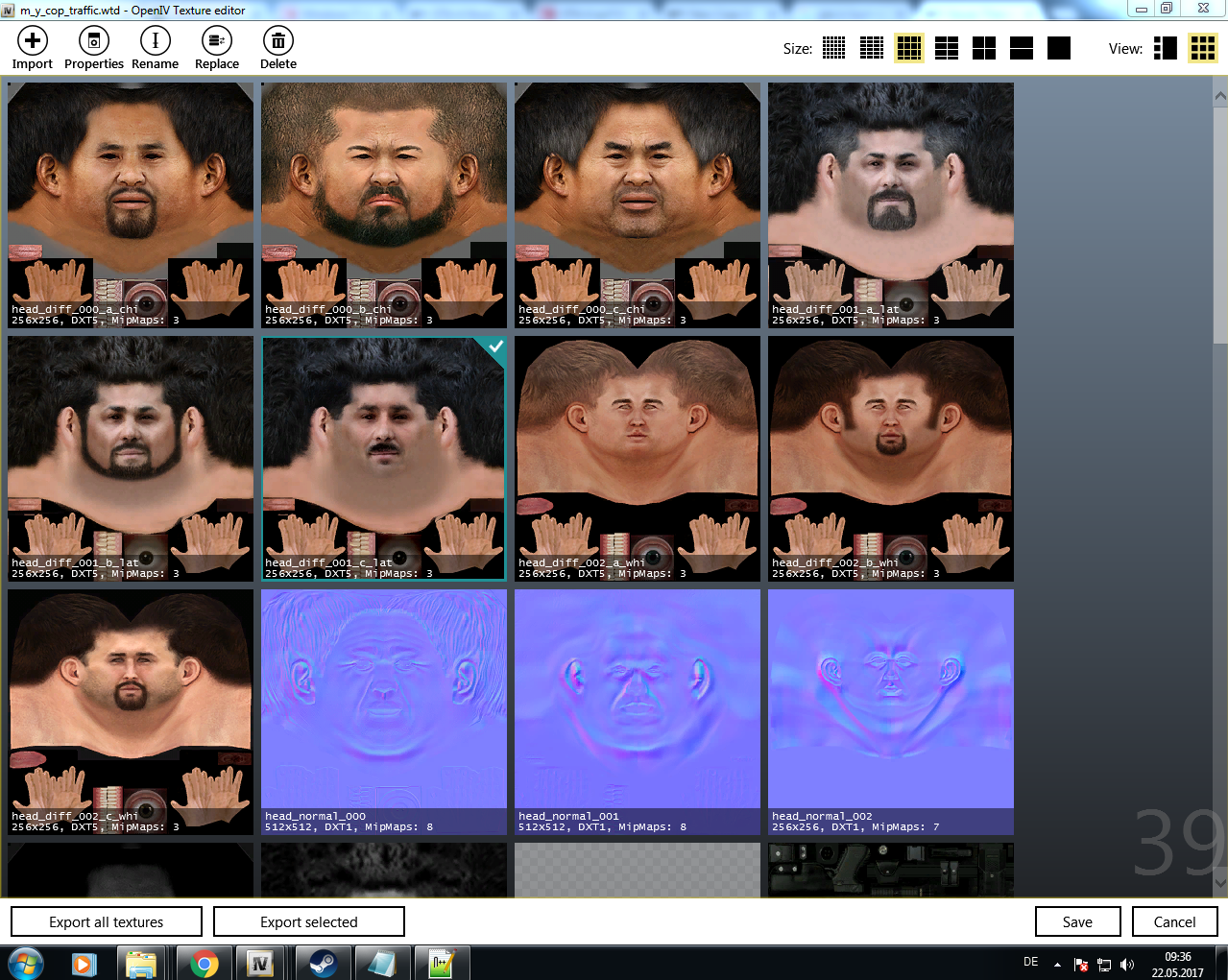
Task: Open Windows Start menu
Action: [25, 963]
